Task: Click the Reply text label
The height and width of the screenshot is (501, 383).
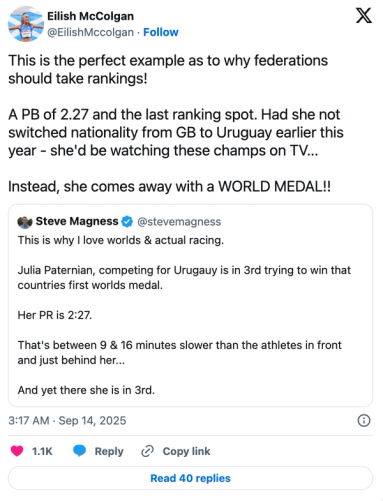Action: pos(109,451)
